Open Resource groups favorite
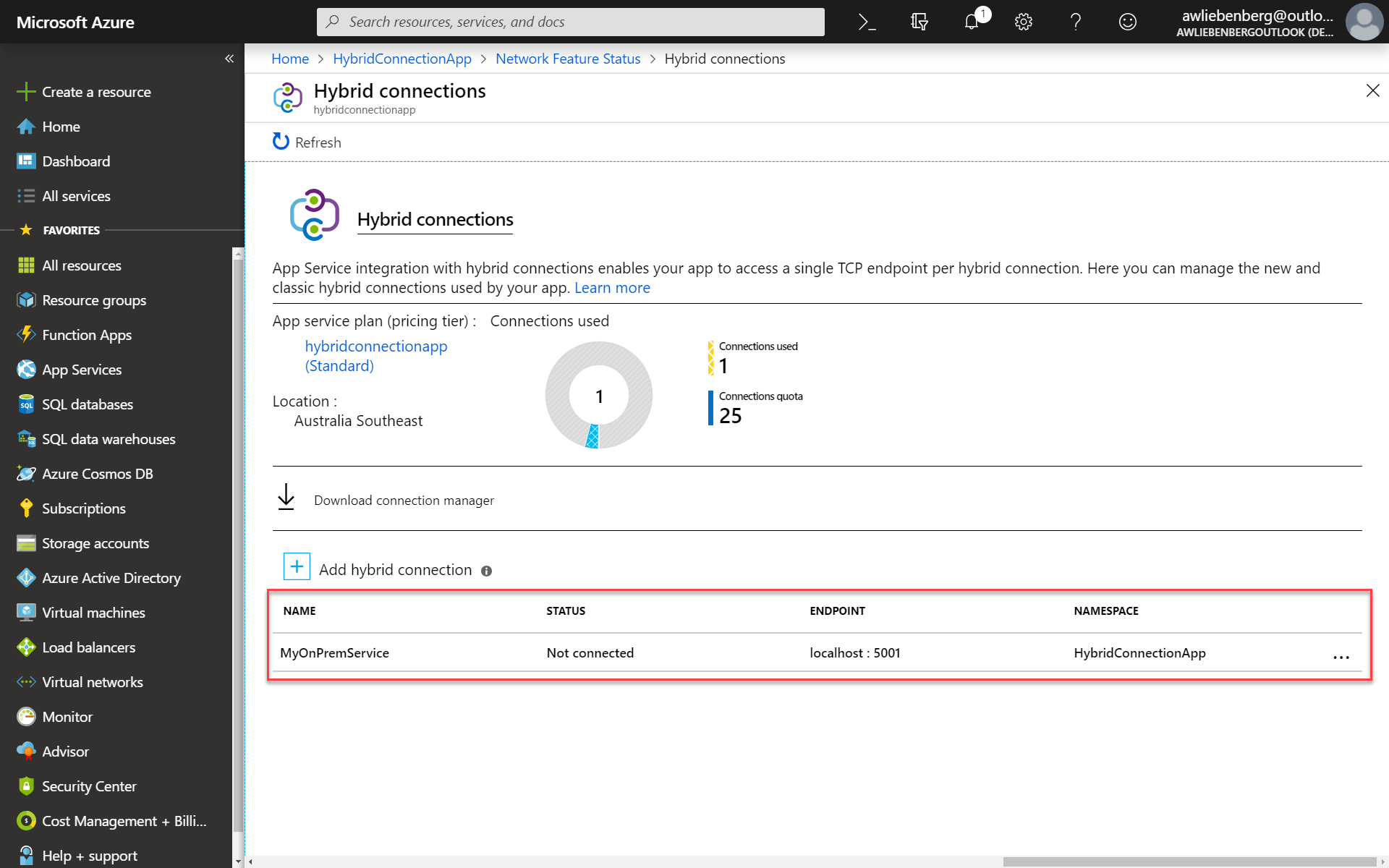 (x=94, y=300)
